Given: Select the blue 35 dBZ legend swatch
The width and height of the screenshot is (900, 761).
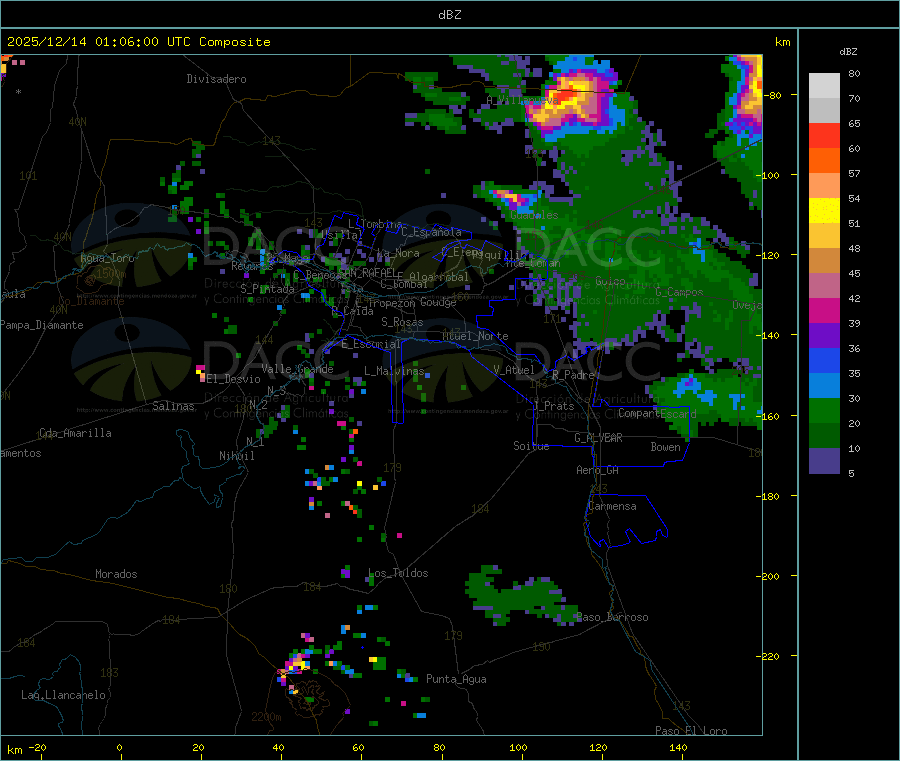Looking at the screenshot, I should pyautogui.click(x=824, y=360).
